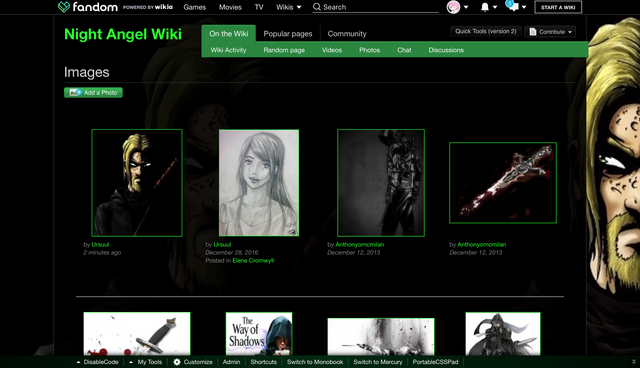Click Customize in bottom toolbar
This screenshot has height=368, width=640.
coord(198,362)
